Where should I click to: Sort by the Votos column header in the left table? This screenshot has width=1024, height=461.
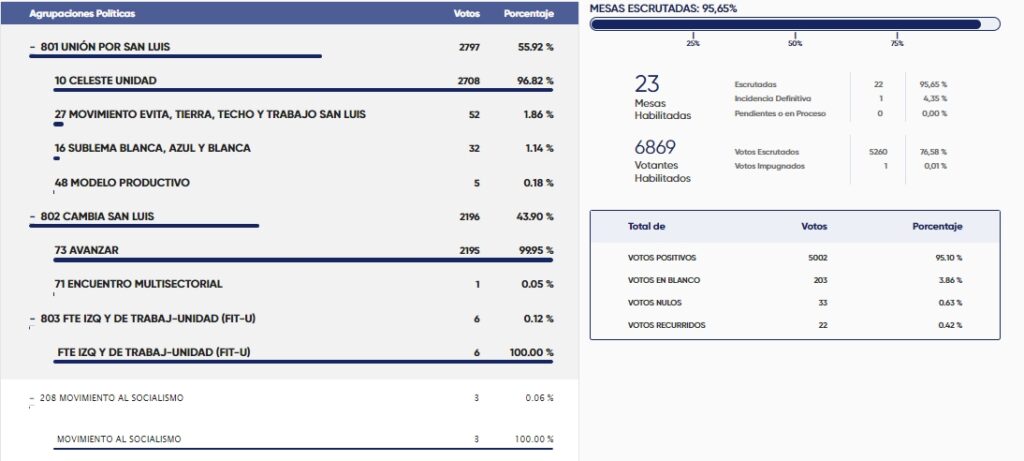click(466, 15)
